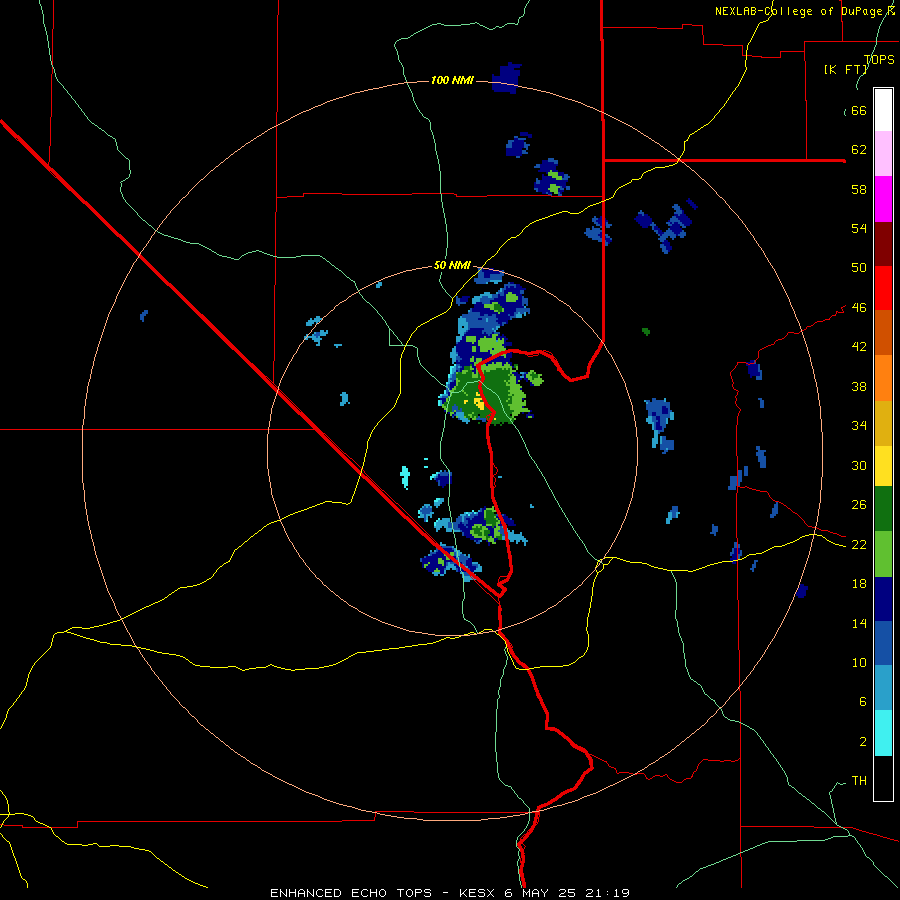Click the 42 legend value

click(x=859, y=347)
